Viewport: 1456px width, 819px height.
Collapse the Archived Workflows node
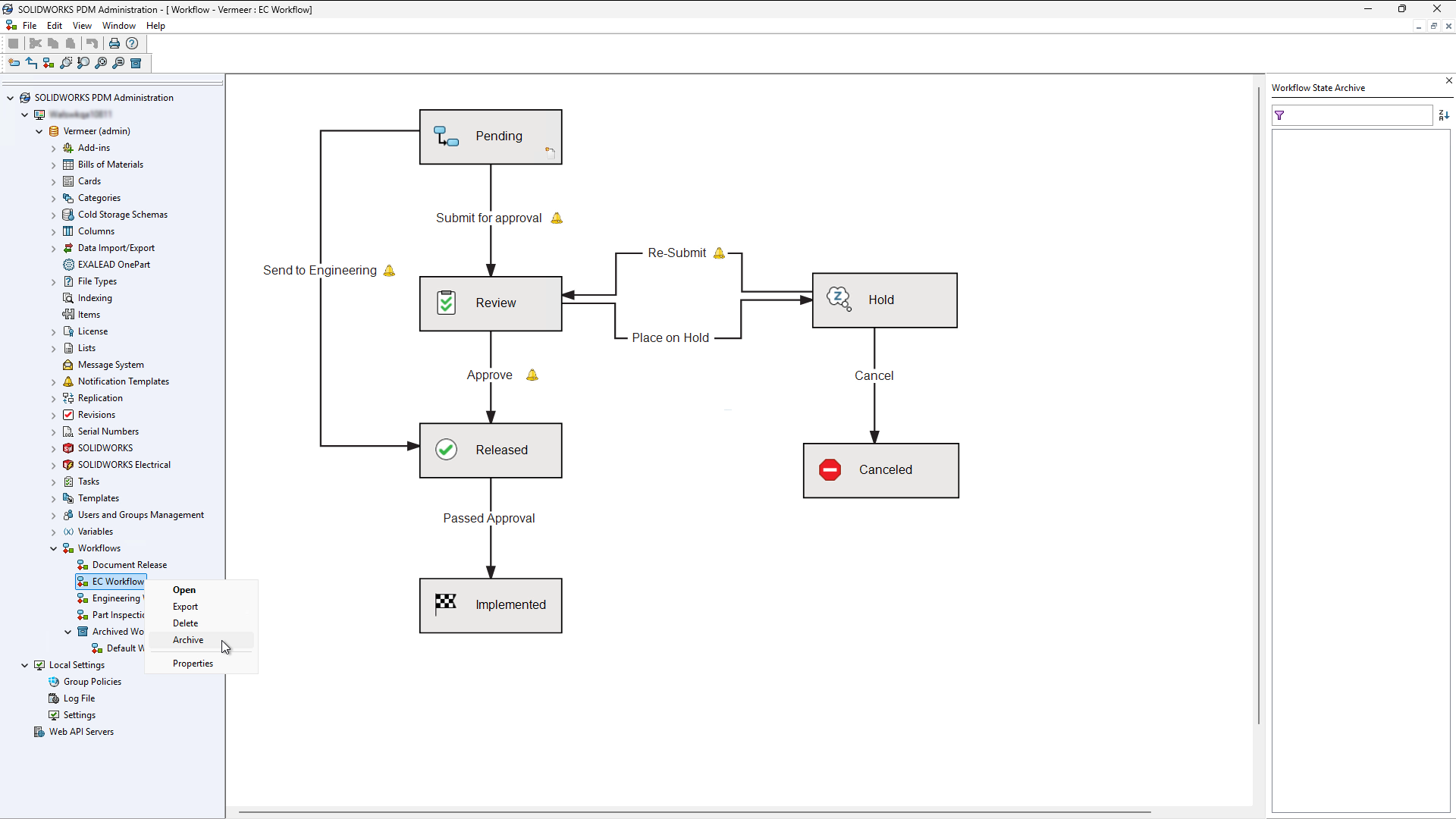coord(68,632)
